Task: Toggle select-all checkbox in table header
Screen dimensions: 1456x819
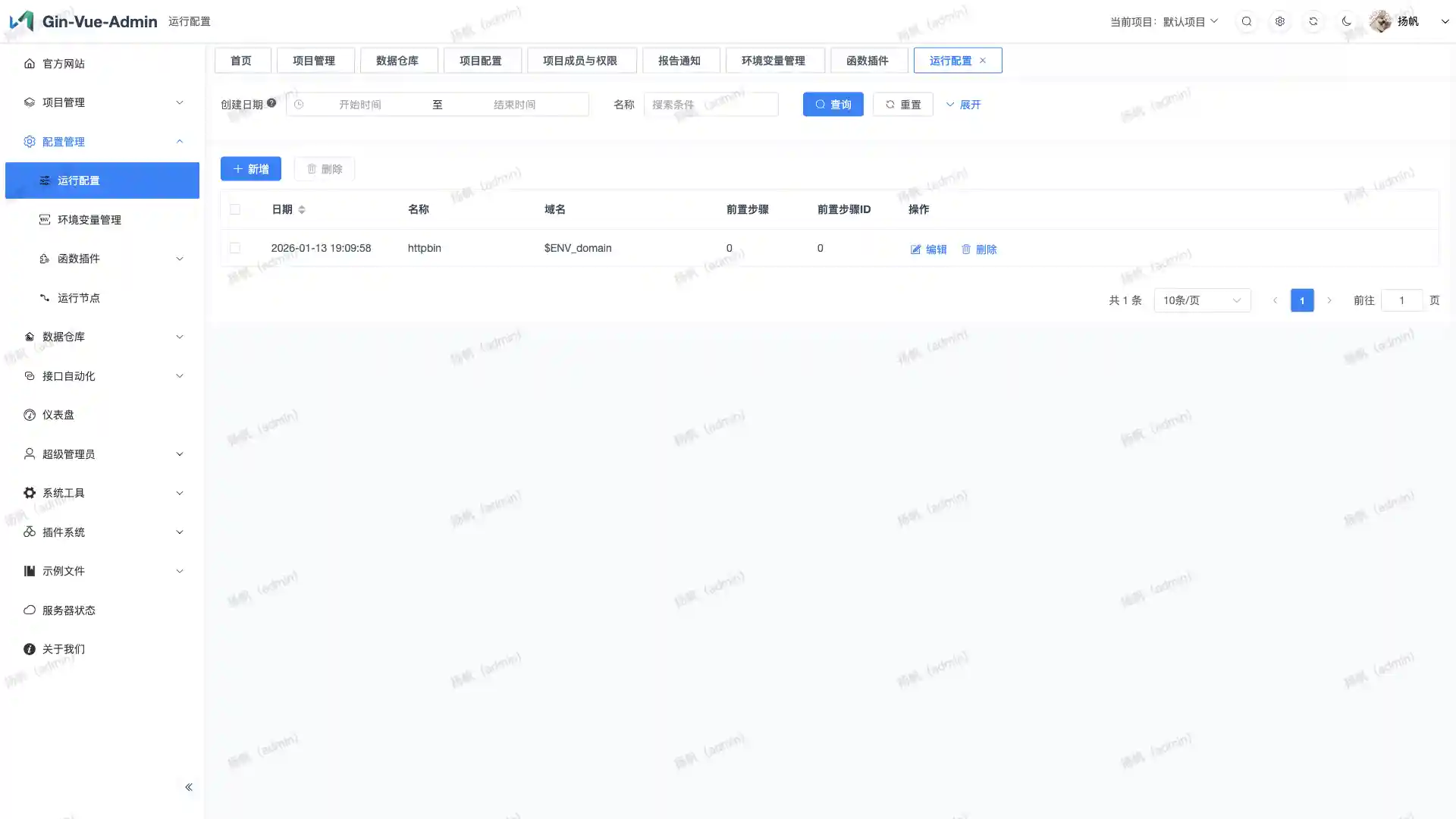Action: coord(235,209)
